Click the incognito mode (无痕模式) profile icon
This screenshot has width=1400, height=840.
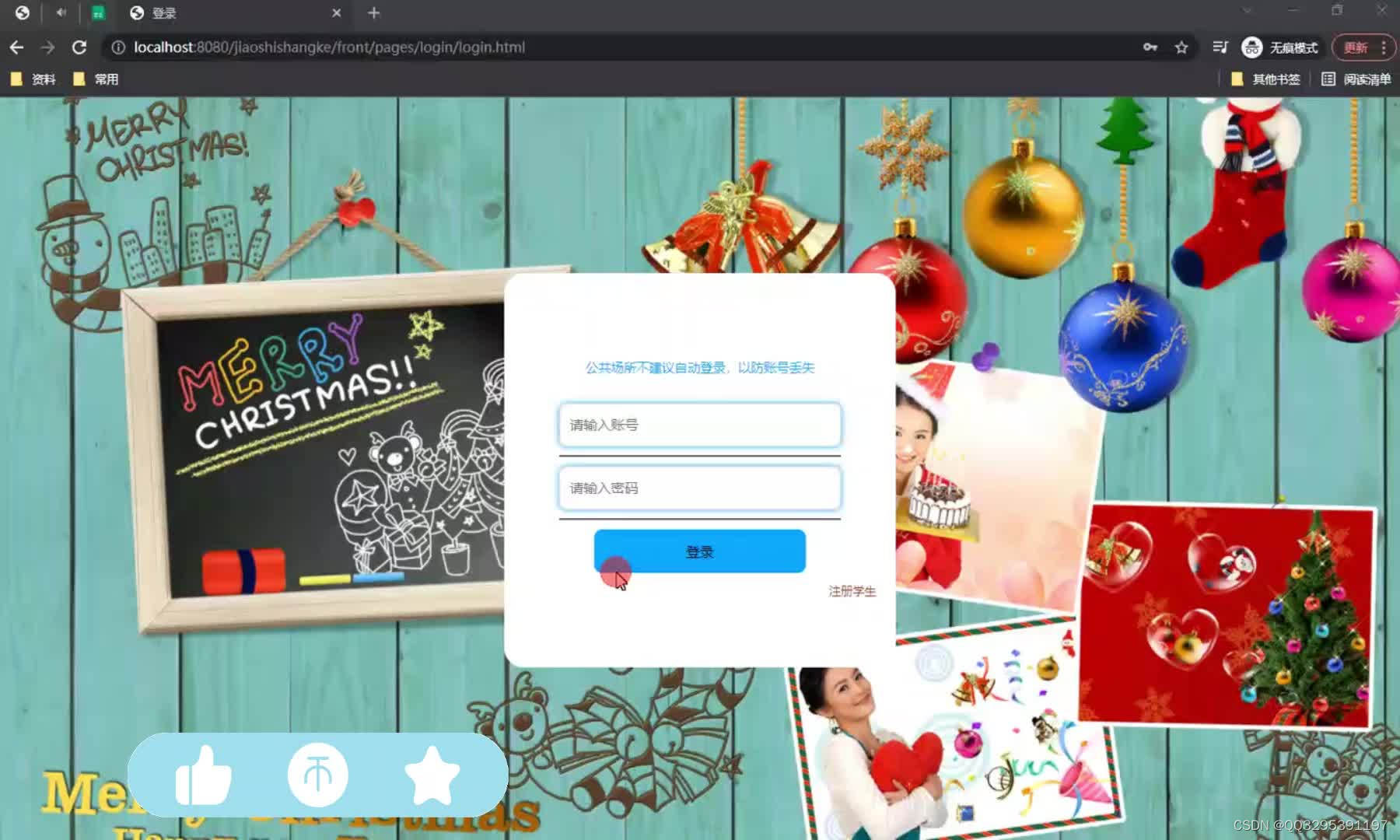click(x=1279, y=47)
